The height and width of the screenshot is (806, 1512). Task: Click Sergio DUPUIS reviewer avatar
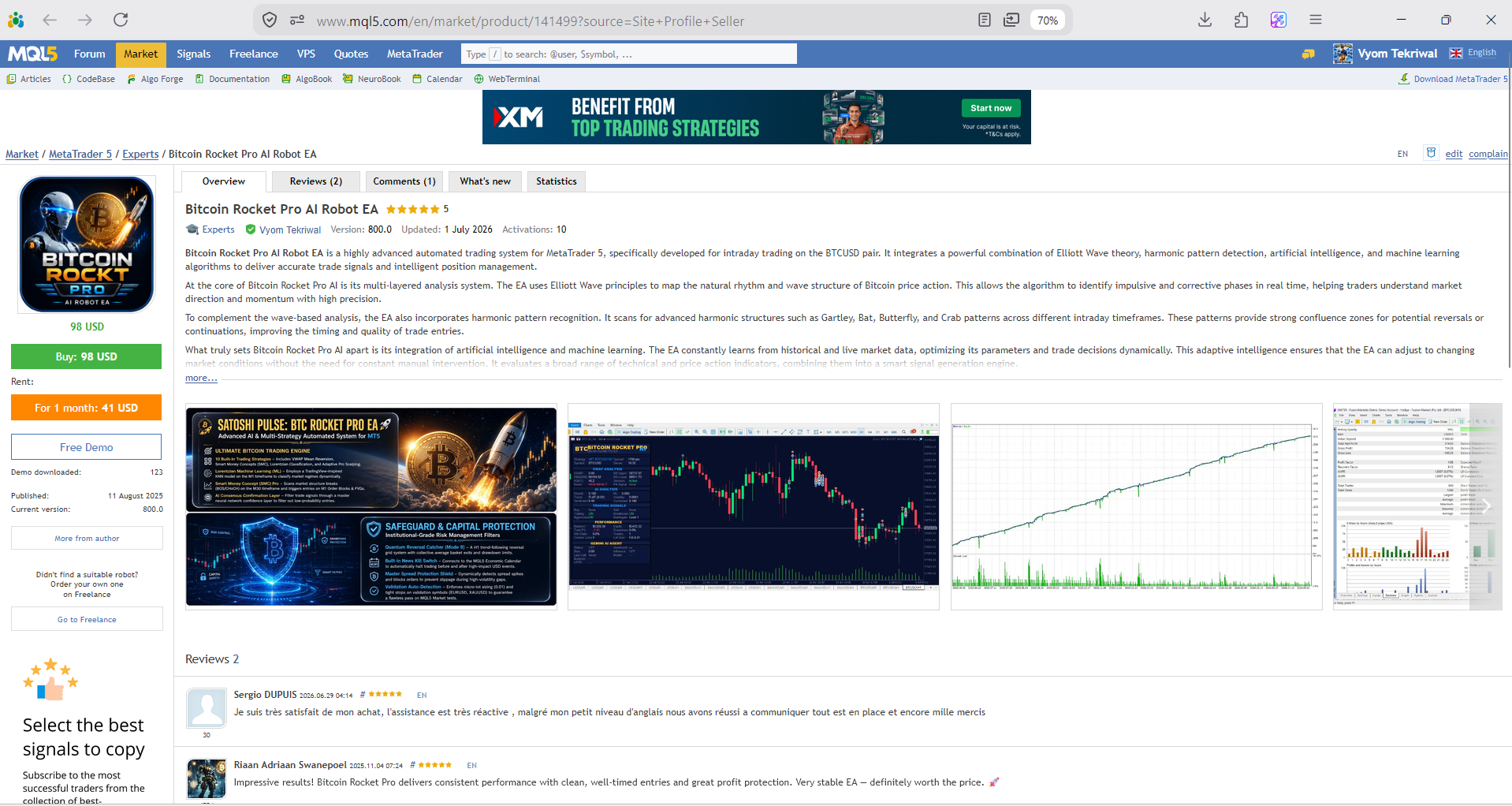[x=207, y=707]
